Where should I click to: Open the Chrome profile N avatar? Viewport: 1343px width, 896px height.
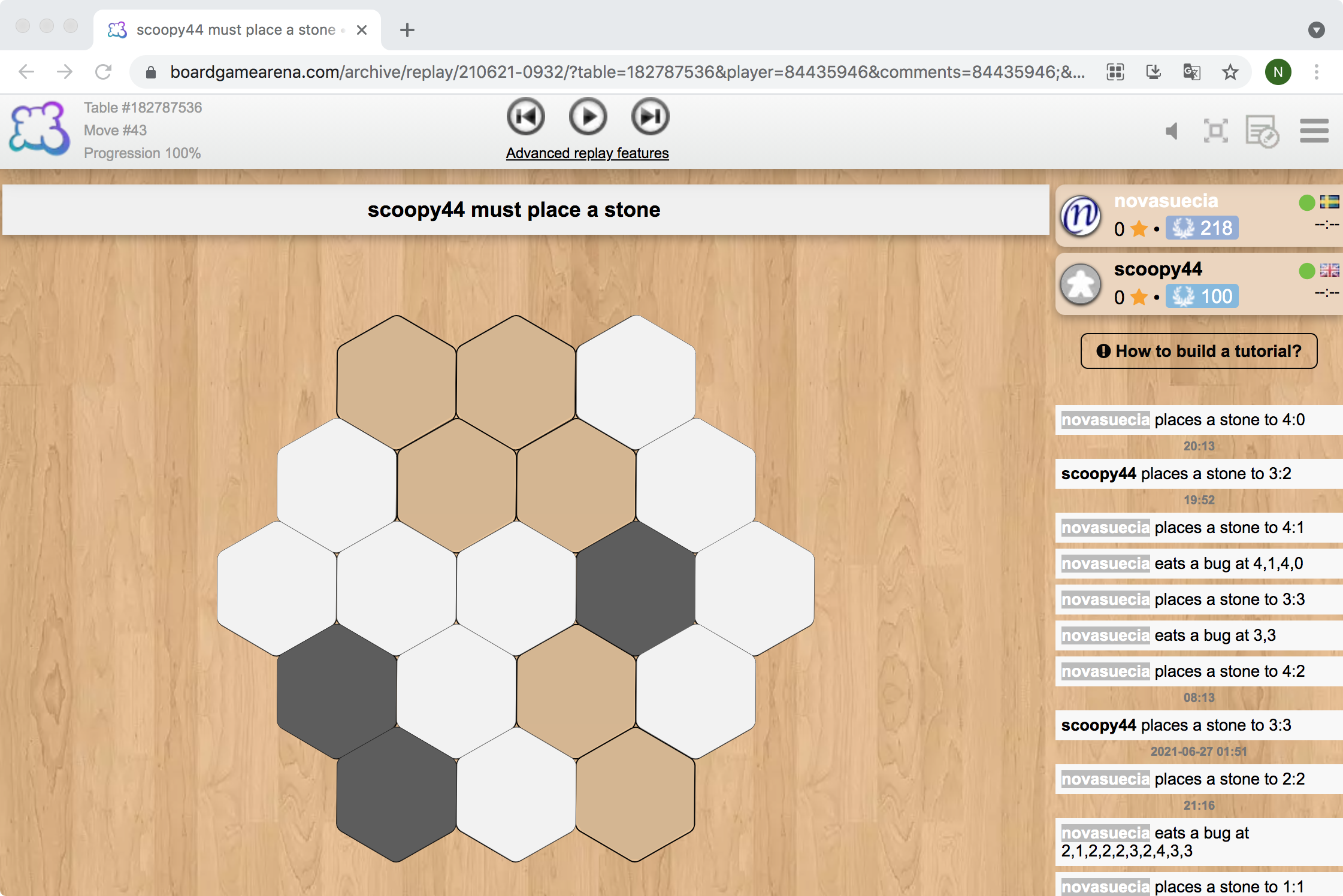coord(1278,72)
